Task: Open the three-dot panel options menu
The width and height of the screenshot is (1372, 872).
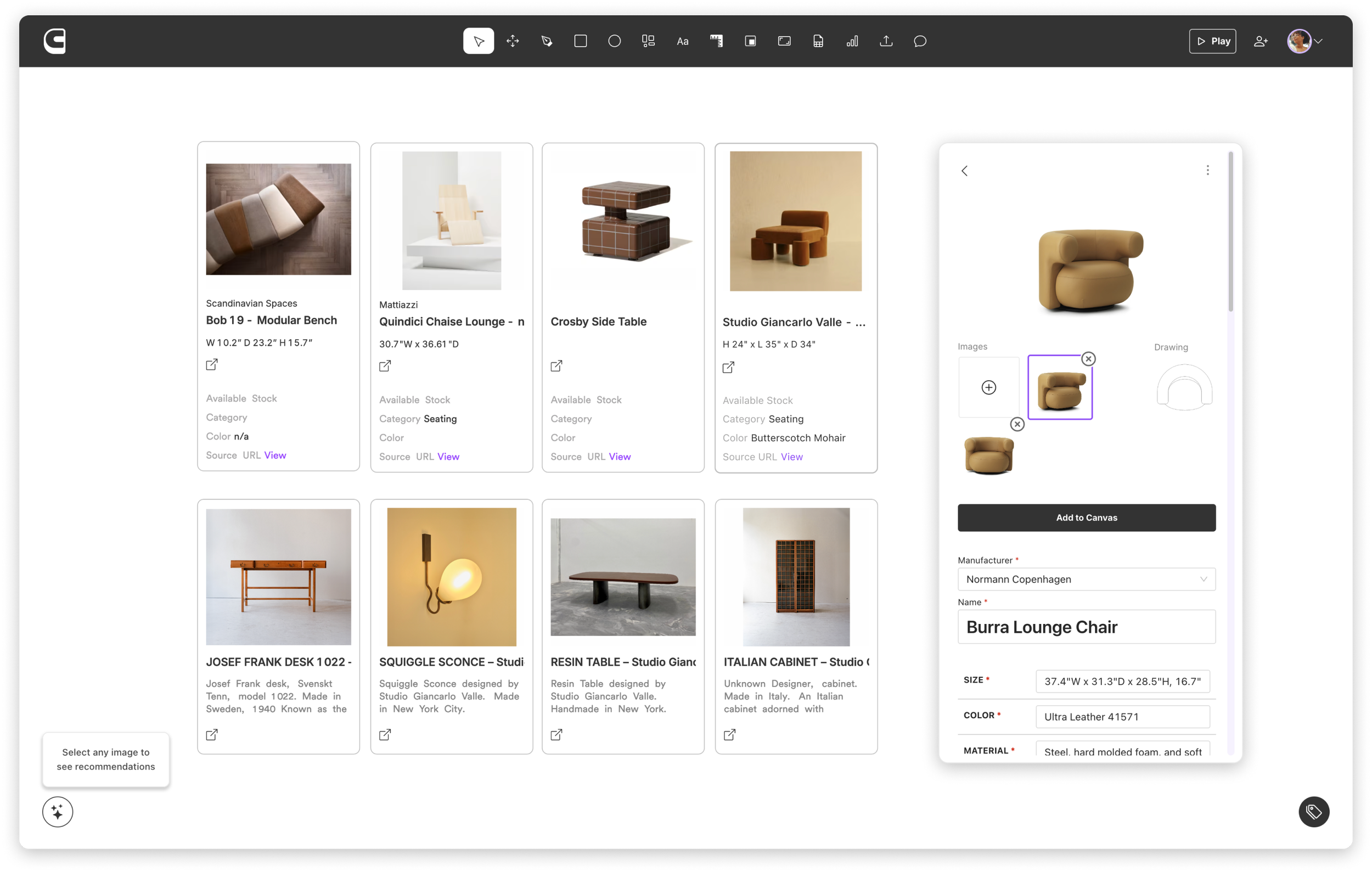Action: (1207, 170)
